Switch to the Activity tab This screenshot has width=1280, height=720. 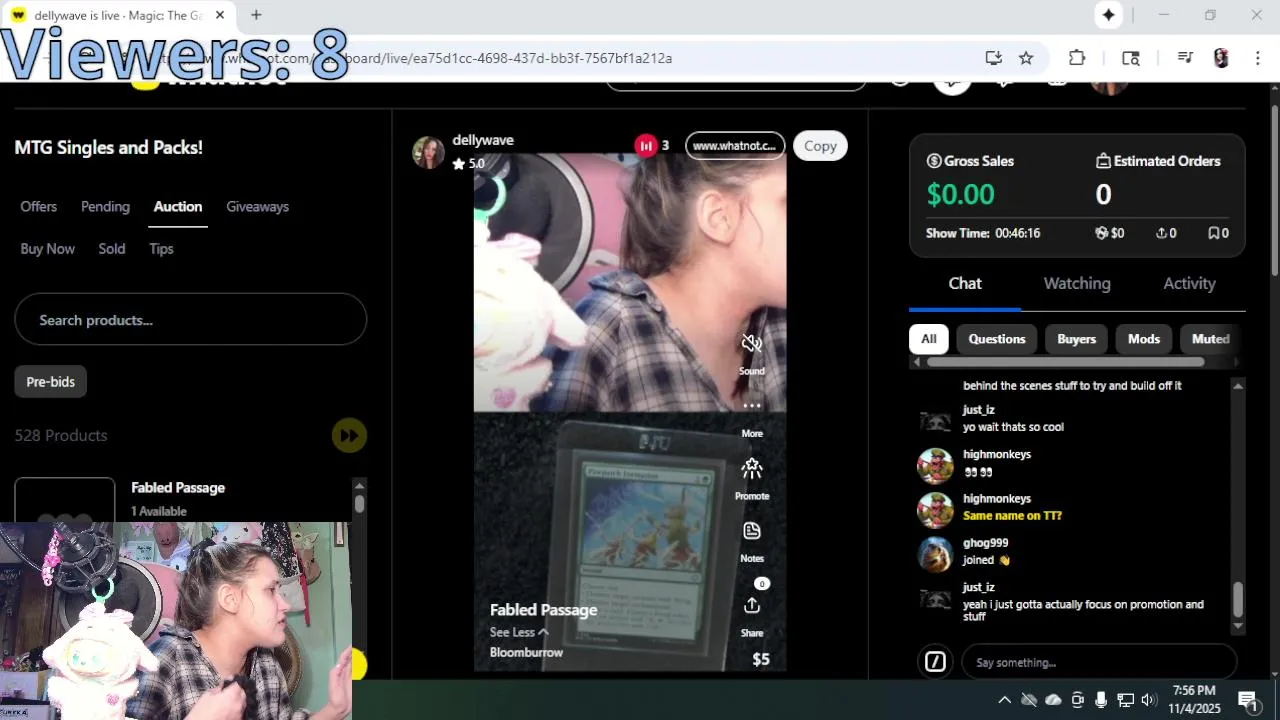coord(1189,283)
